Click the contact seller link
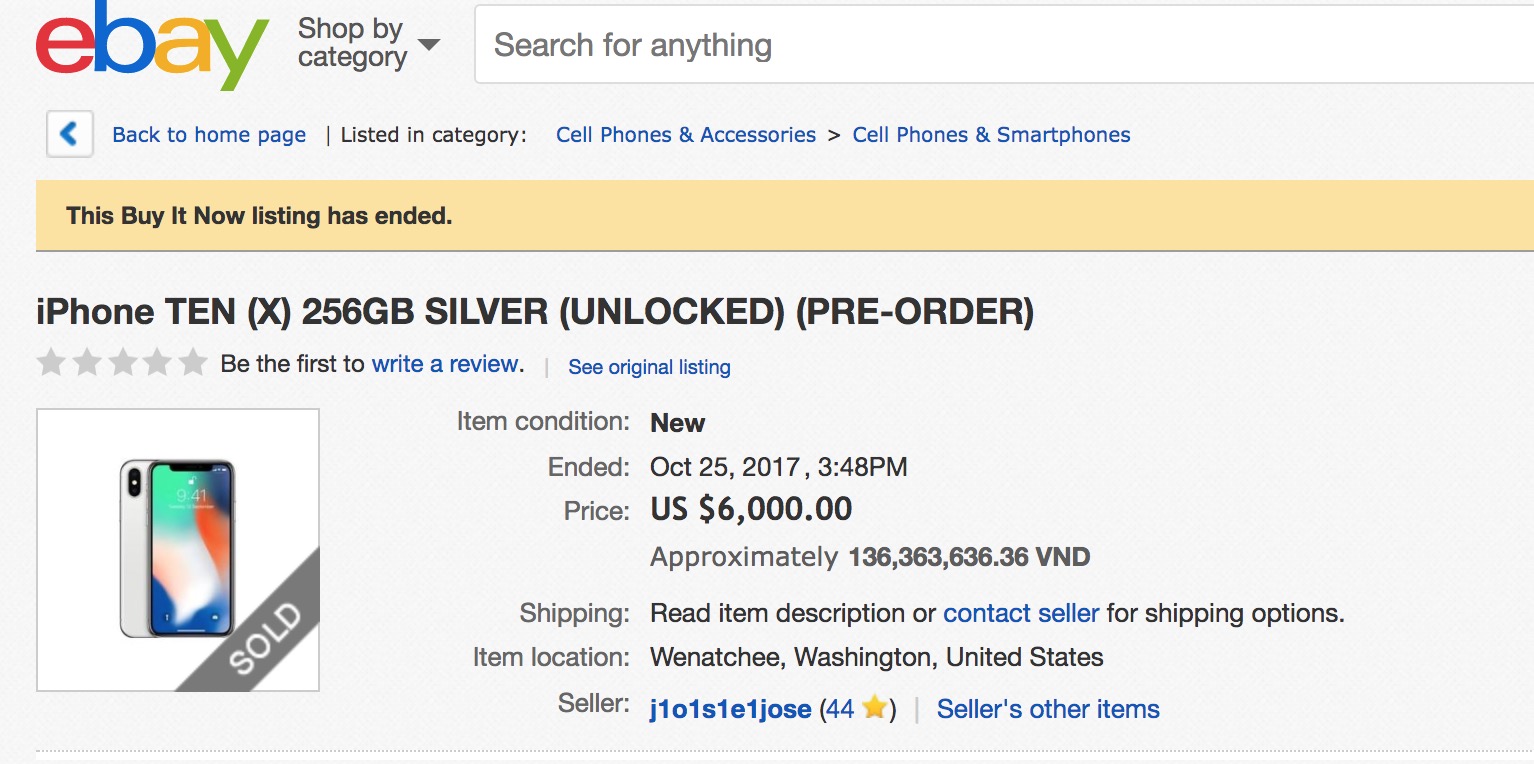This screenshot has width=1534, height=764. coord(1021,613)
